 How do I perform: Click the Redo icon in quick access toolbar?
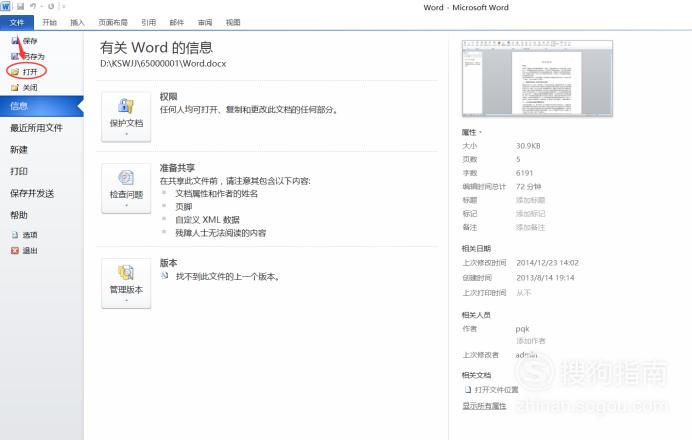[x=51, y=7]
